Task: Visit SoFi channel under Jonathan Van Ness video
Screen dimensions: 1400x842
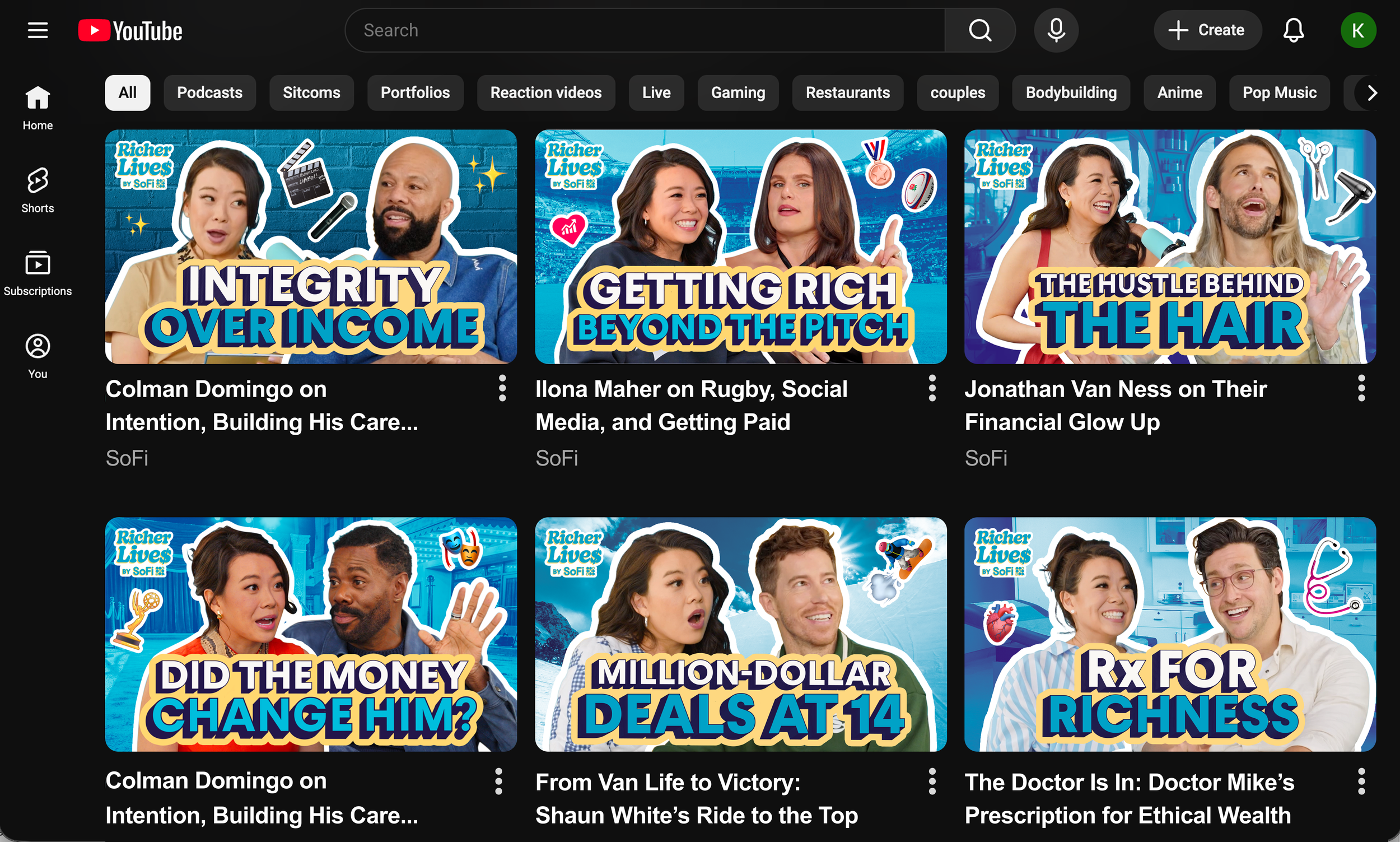Action: (986, 458)
